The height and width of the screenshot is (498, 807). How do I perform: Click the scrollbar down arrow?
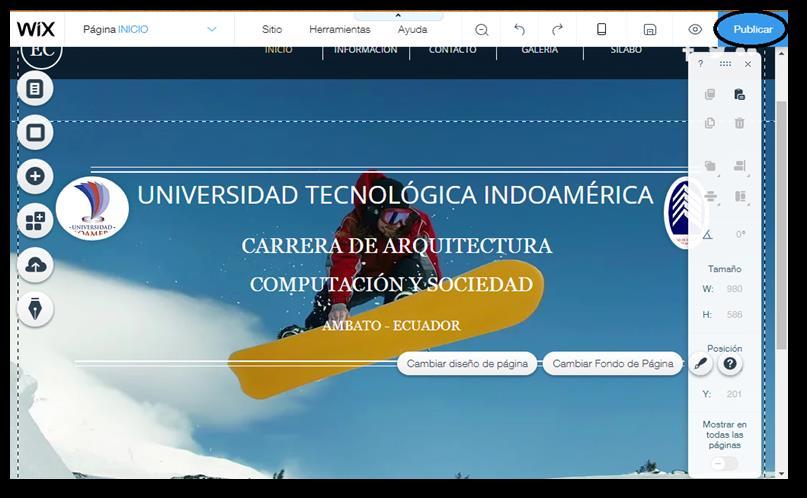coord(781,474)
